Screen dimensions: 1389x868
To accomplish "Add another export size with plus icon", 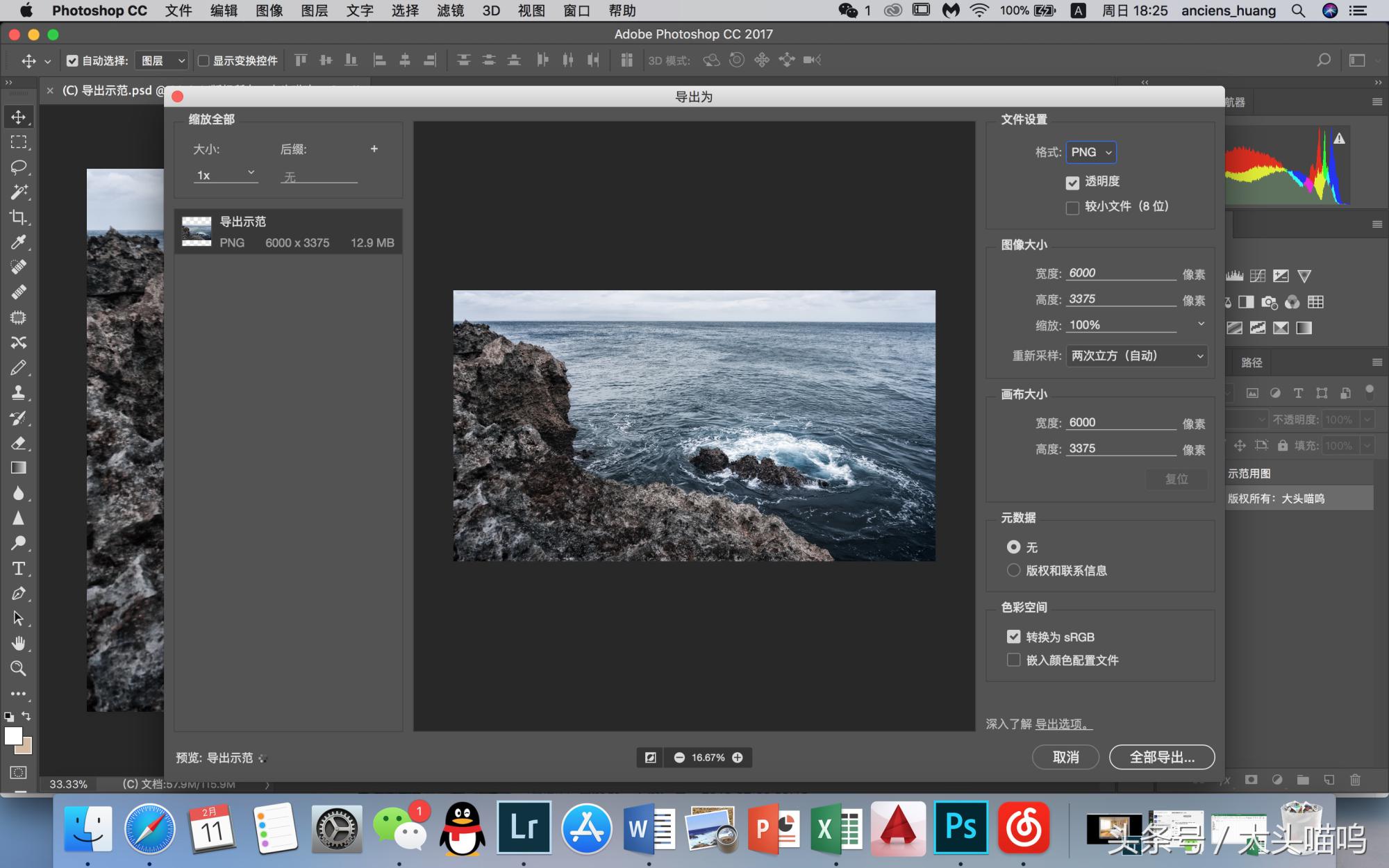I will pos(374,149).
